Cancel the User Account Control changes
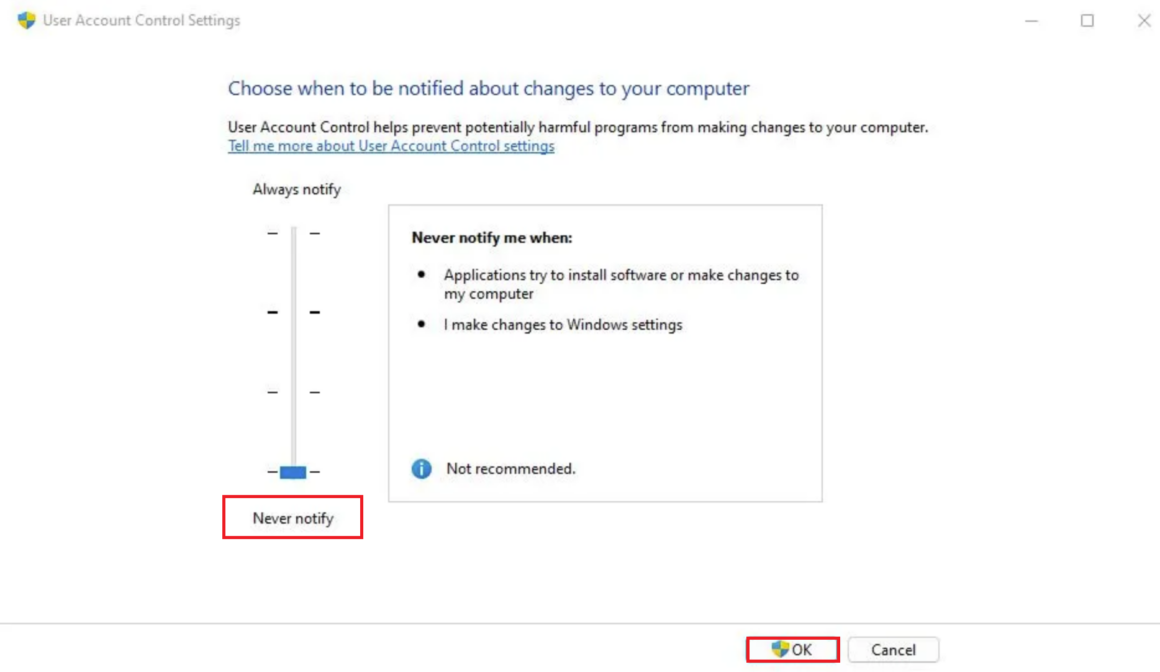The height and width of the screenshot is (672, 1160). pyautogui.click(x=892, y=649)
